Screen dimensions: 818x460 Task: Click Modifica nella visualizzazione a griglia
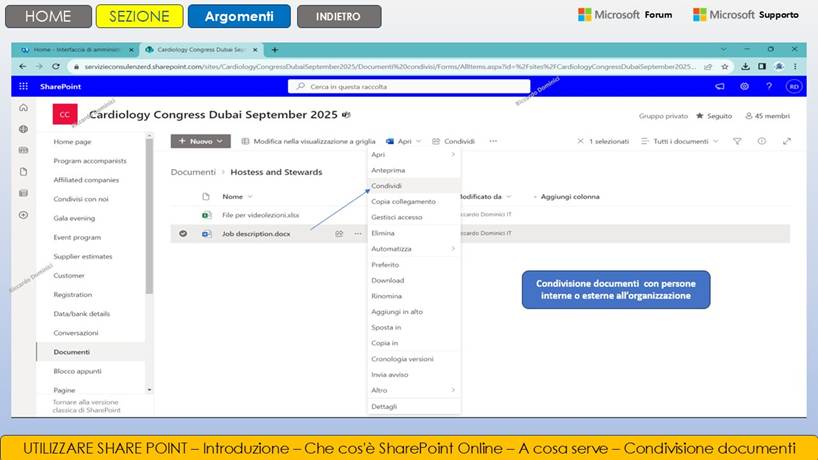[308, 141]
